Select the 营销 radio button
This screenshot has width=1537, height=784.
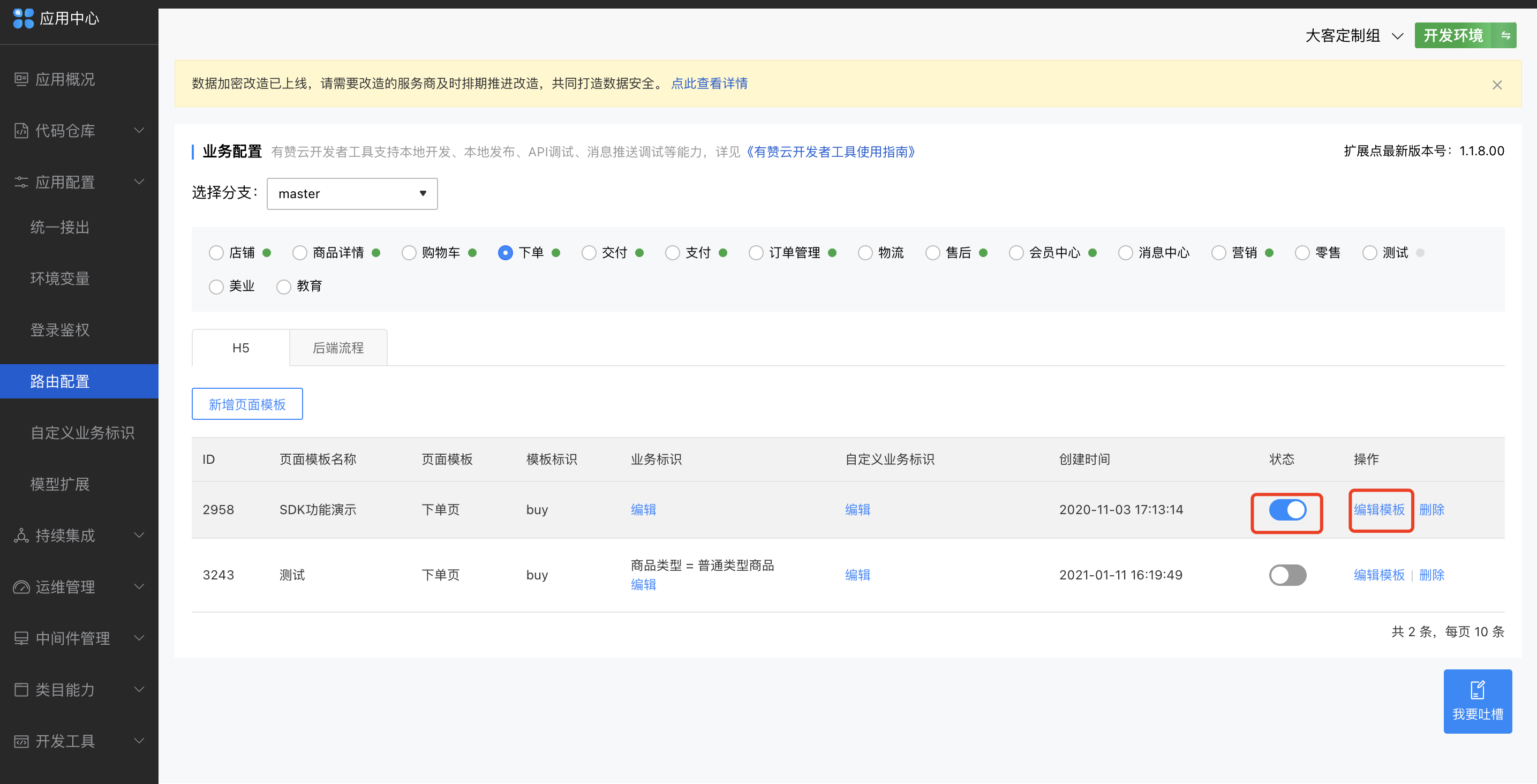(x=1219, y=253)
